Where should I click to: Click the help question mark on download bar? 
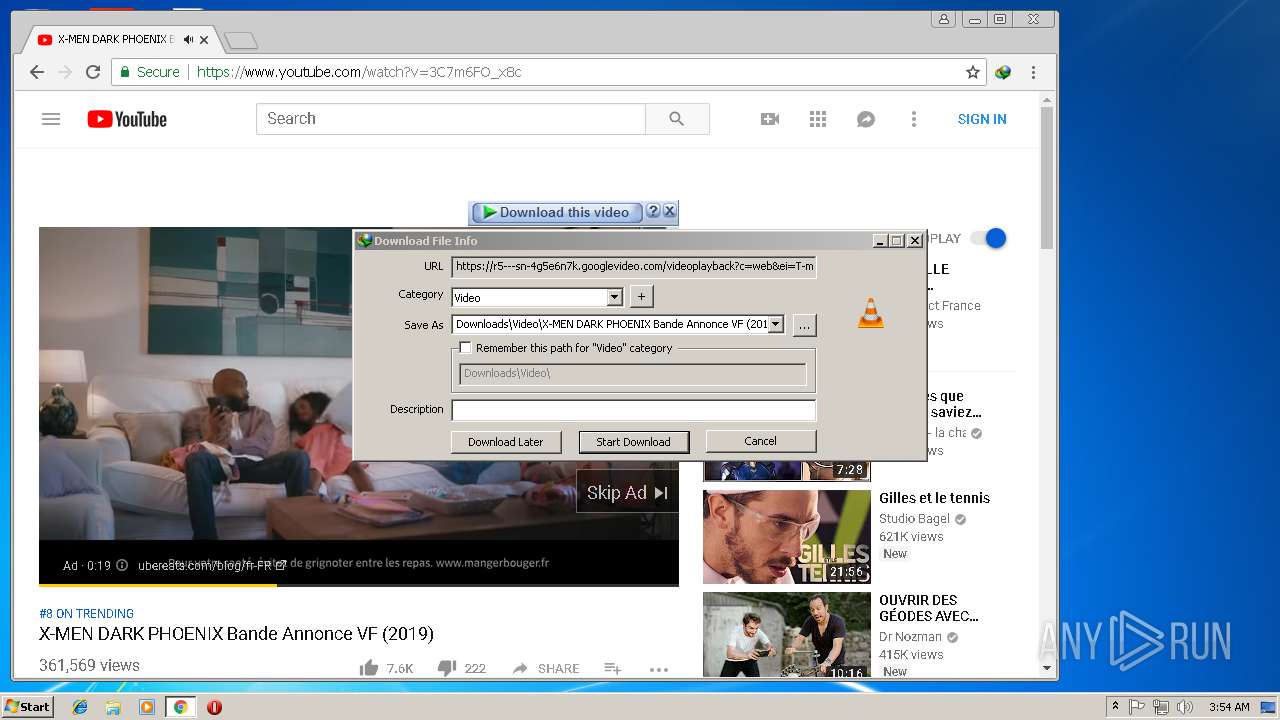653,211
